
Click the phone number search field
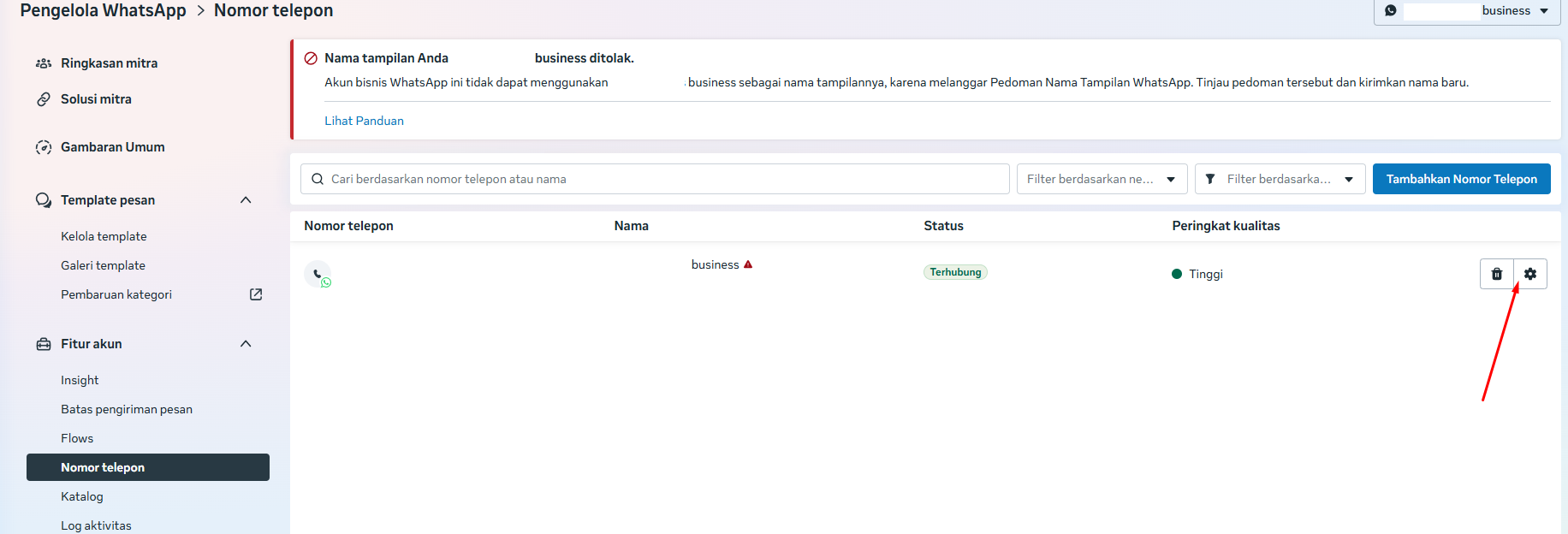[655, 179]
